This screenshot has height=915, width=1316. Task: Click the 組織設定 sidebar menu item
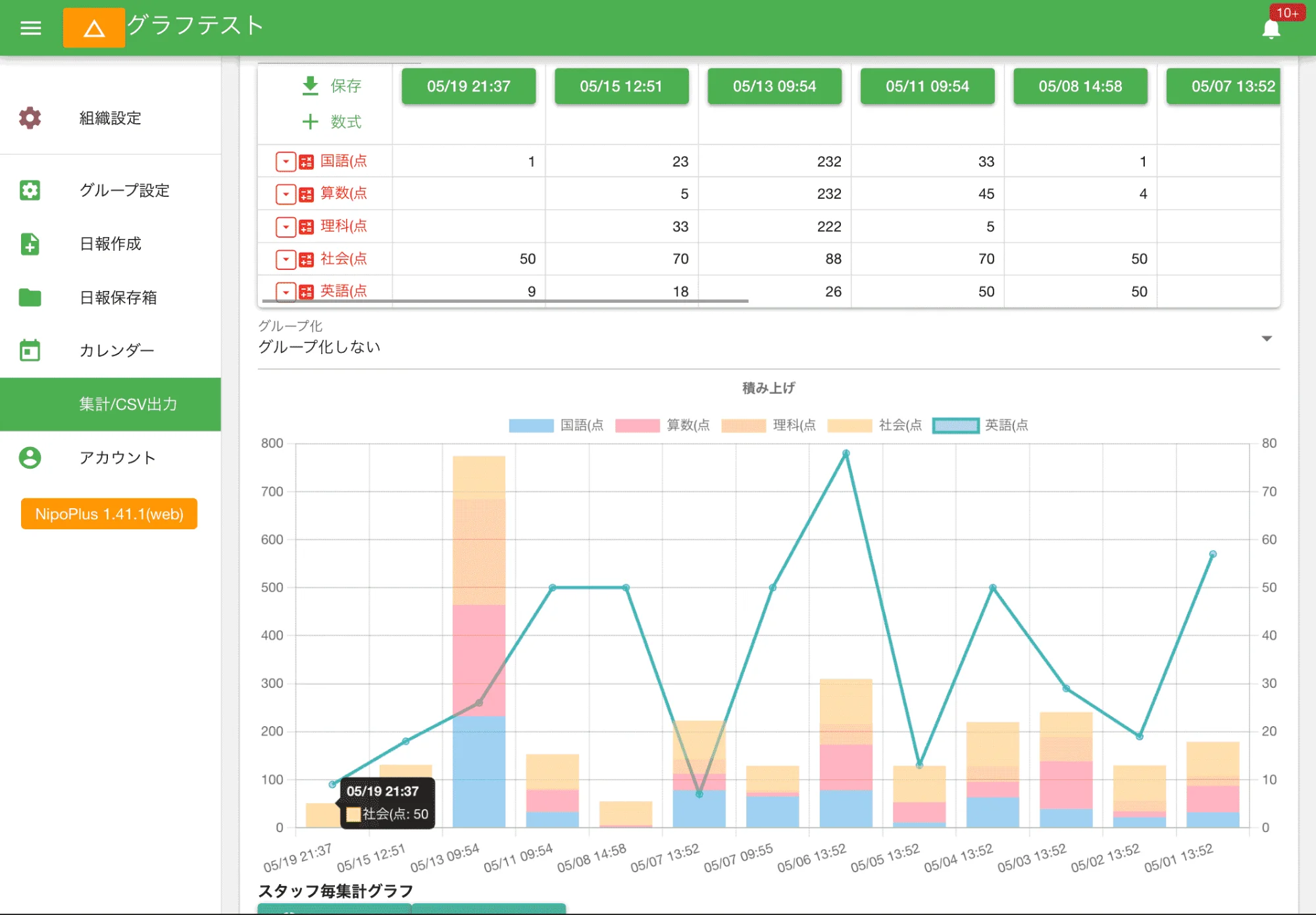point(109,118)
